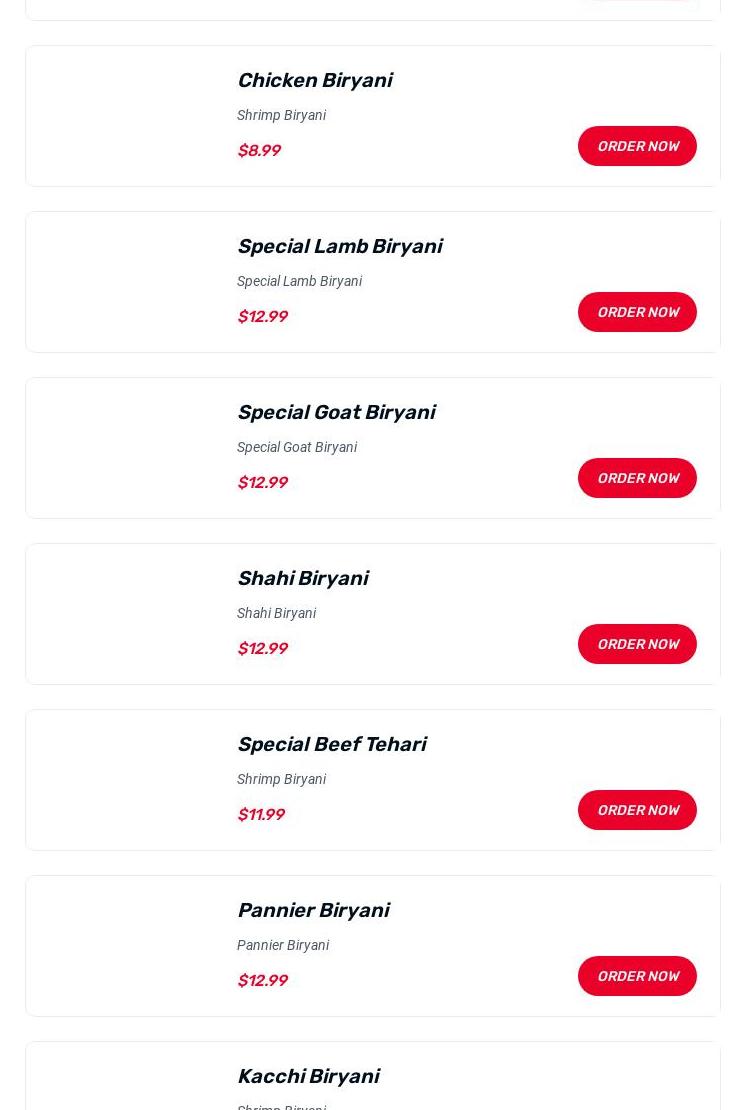This screenshot has width=745, height=1110.
Task: Click the $12.99 price under Pannier Biryani
Action: click(262, 980)
